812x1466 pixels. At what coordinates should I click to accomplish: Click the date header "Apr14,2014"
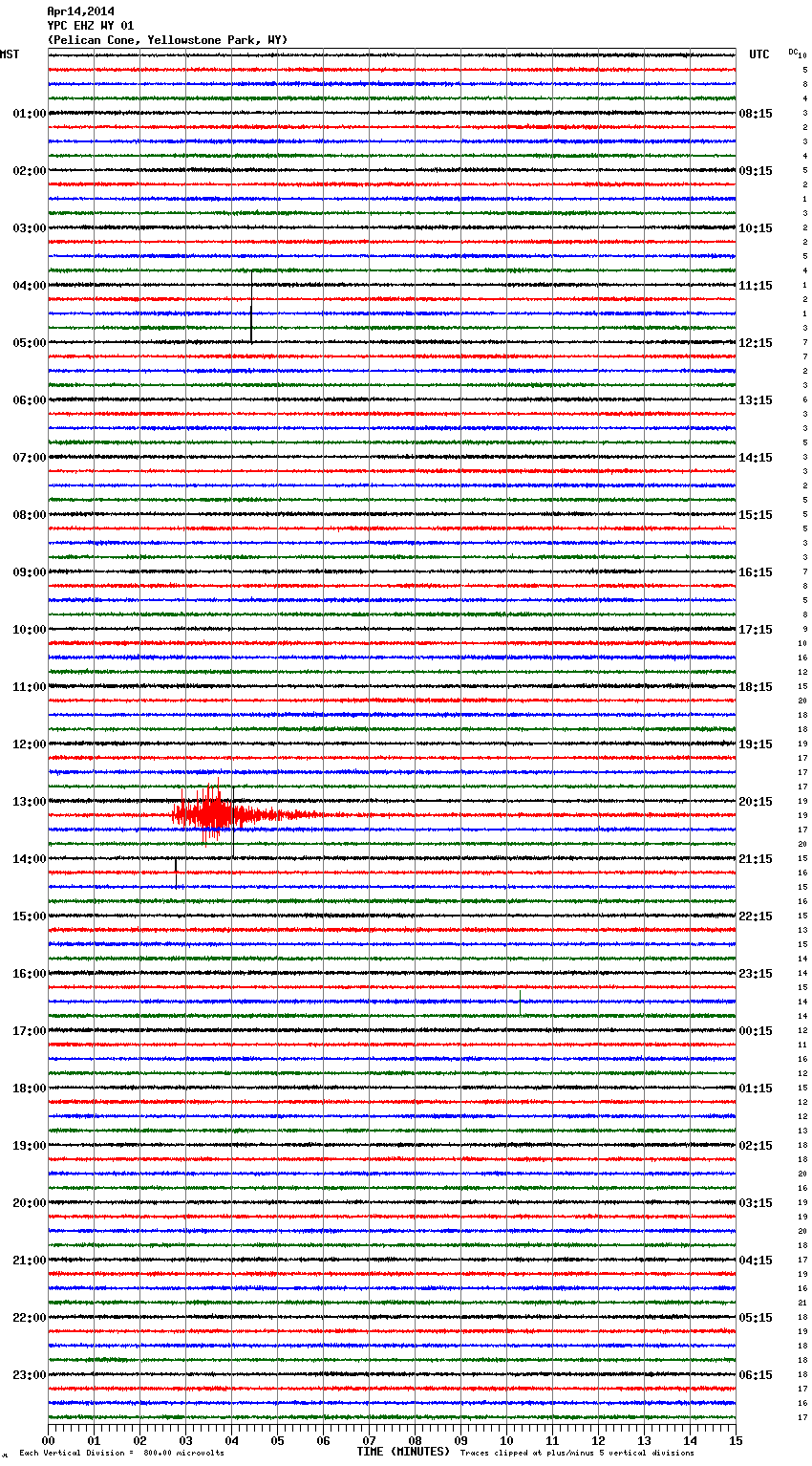[80, 11]
